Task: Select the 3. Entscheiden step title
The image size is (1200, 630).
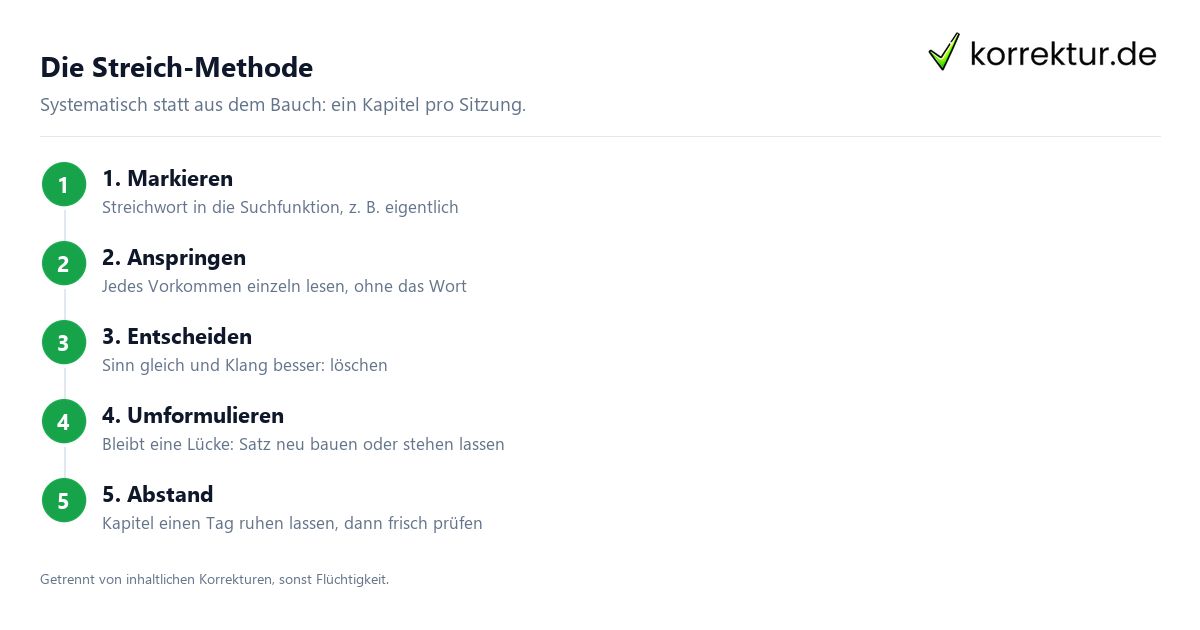Action: coord(177,337)
